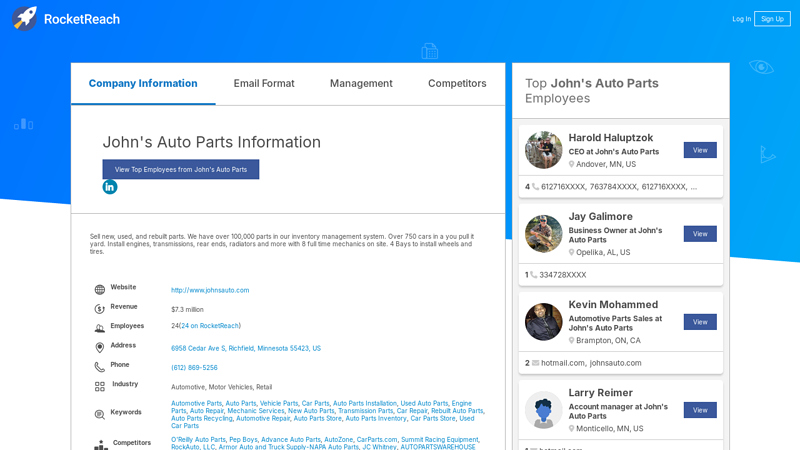Click the Jay Galimore name heading
This screenshot has width=800, height=450.
601,217
